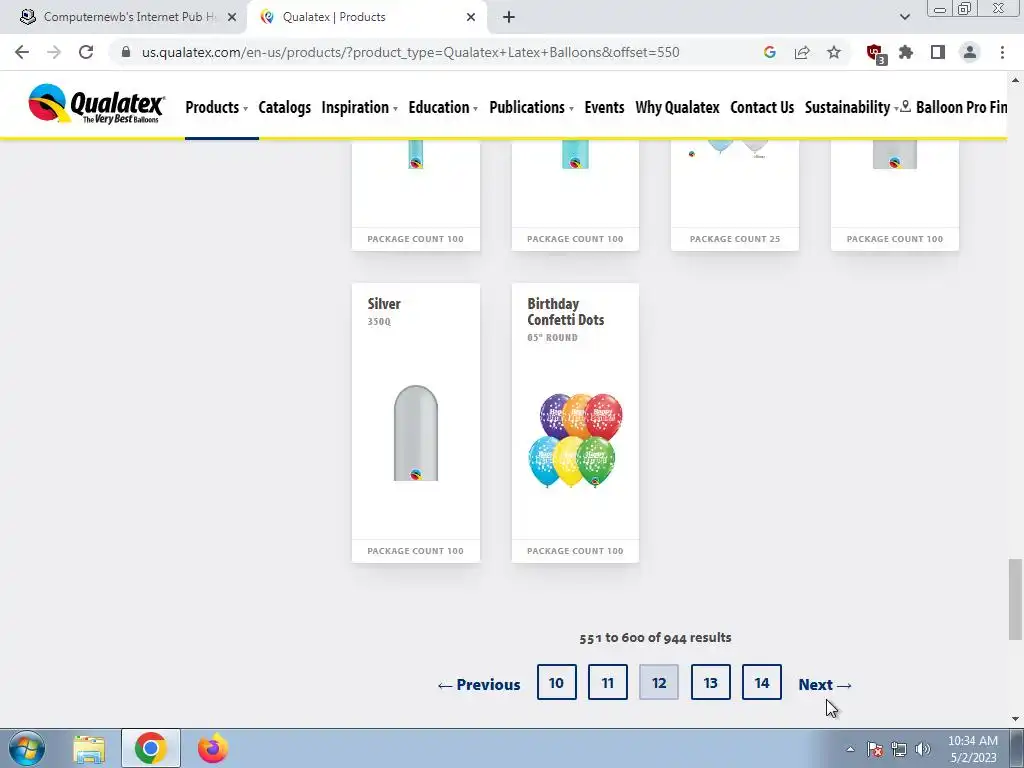This screenshot has height=768, width=1024.
Task: Open a new browser tab
Action: (509, 17)
